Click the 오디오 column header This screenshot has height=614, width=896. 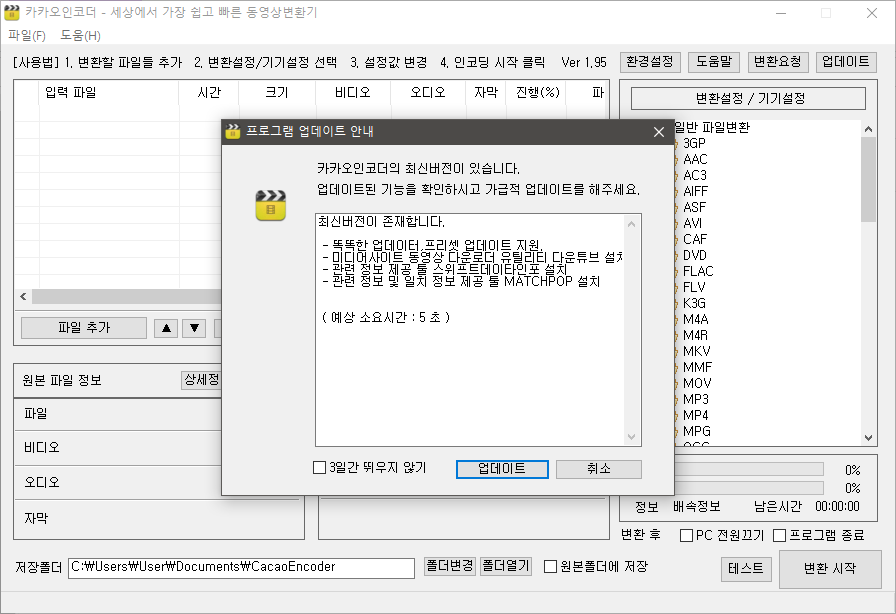click(428, 93)
